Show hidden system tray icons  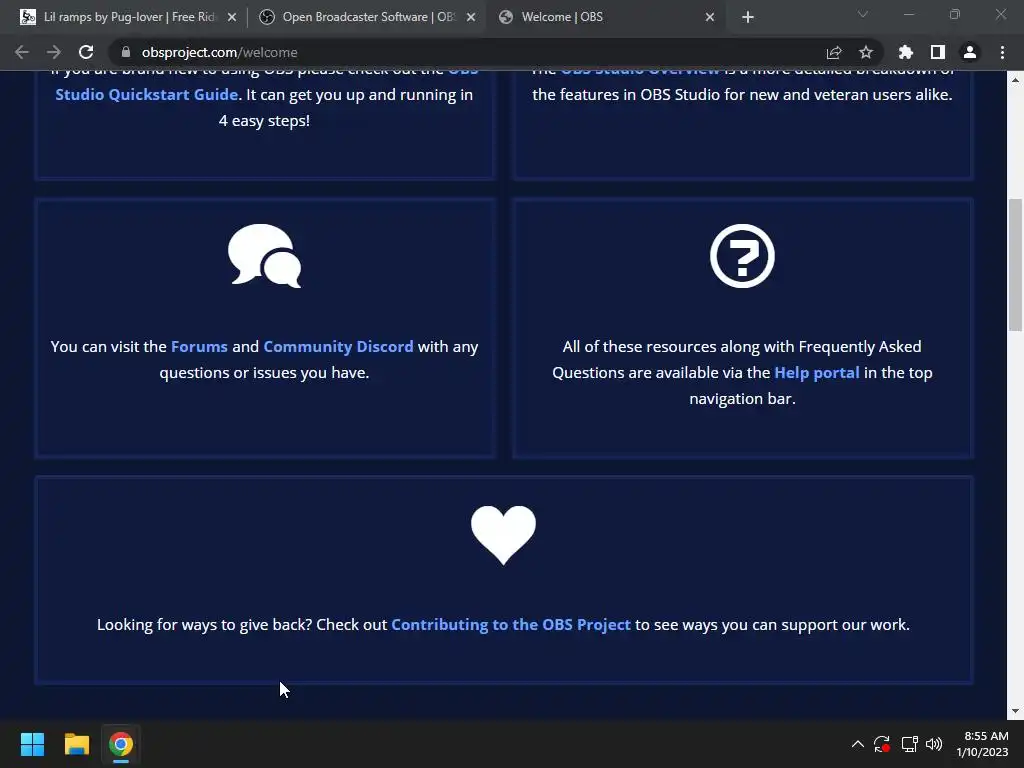click(x=857, y=744)
